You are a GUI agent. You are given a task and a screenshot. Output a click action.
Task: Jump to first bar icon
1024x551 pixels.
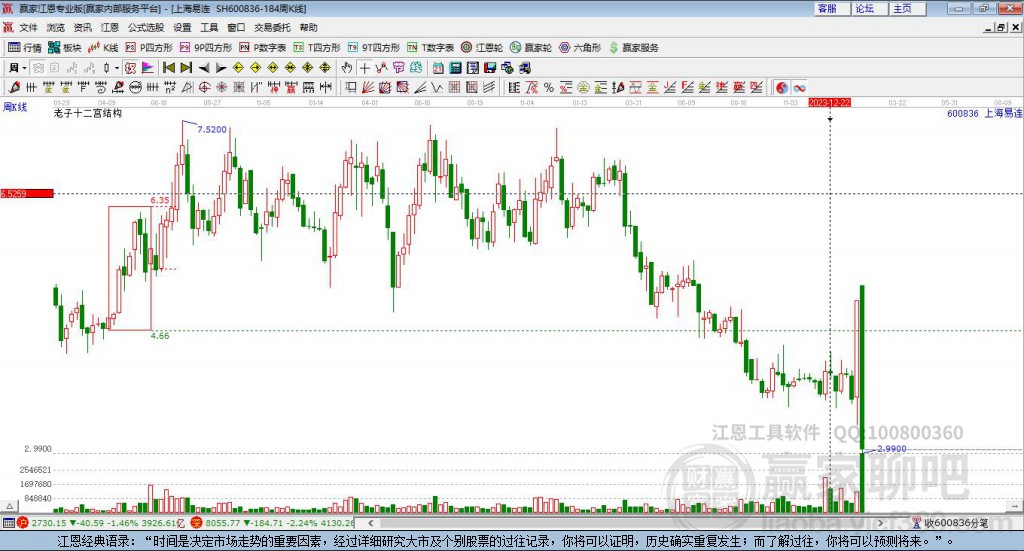pos(168,68)
